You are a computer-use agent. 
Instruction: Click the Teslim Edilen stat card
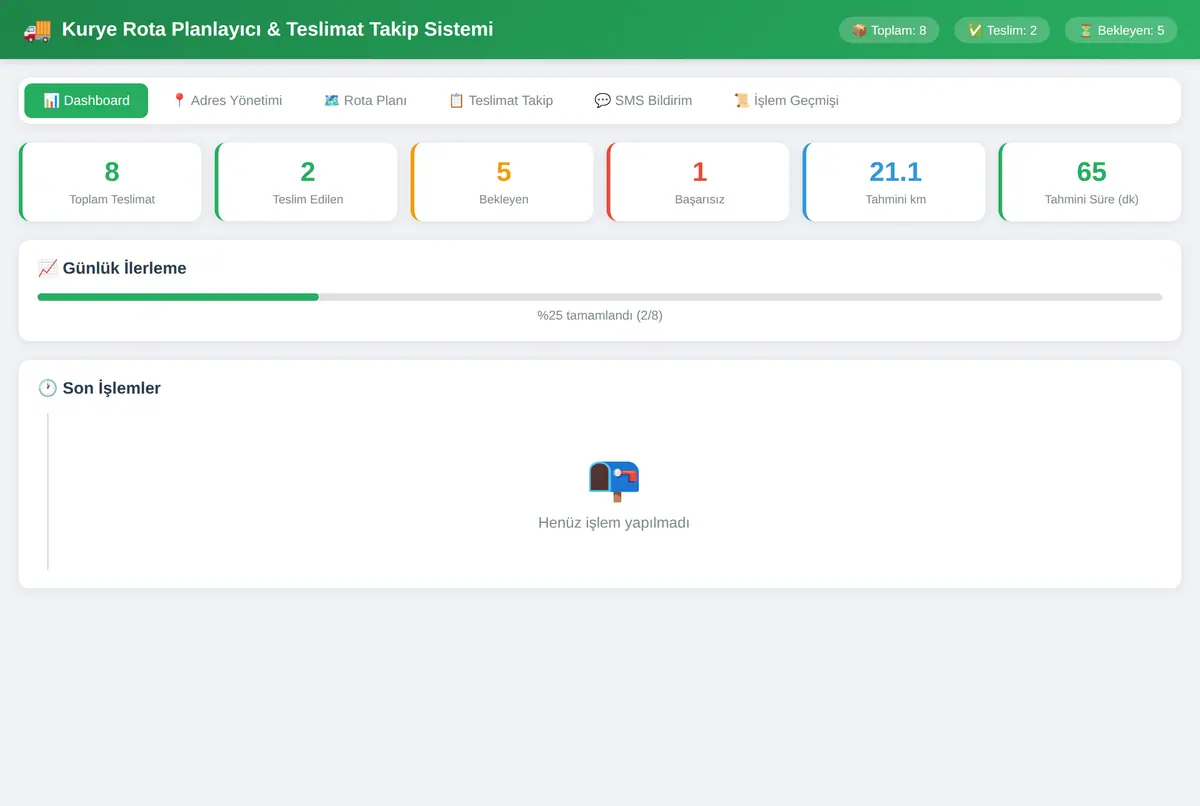point(307,182)
